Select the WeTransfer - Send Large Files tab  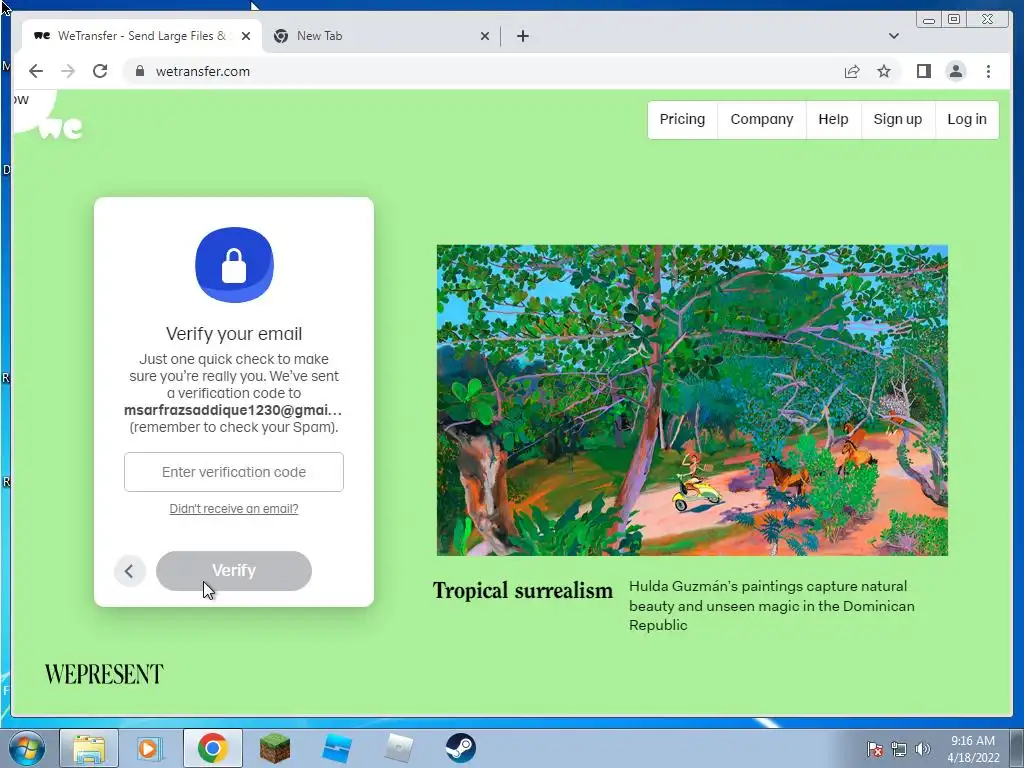[x=140, y=36]
